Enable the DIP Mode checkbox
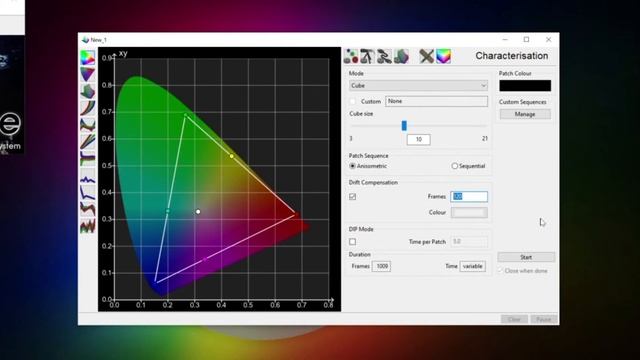Screen dimensions: 640x360 point(353,242)
